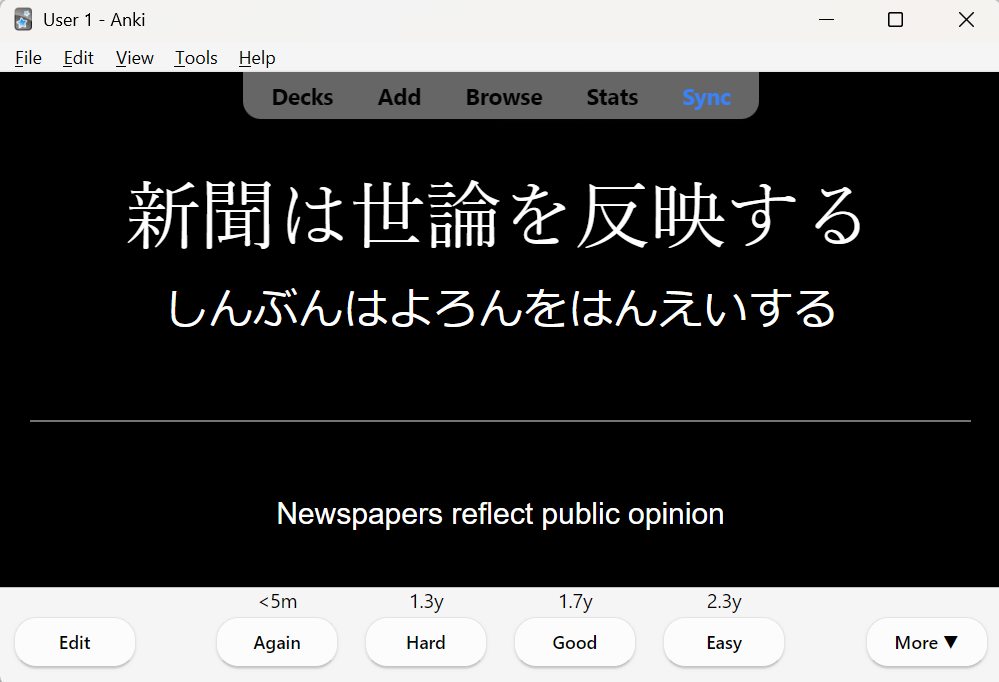999x682 pixels.
Task: Open the Help menu
Action: coord(256,58)
